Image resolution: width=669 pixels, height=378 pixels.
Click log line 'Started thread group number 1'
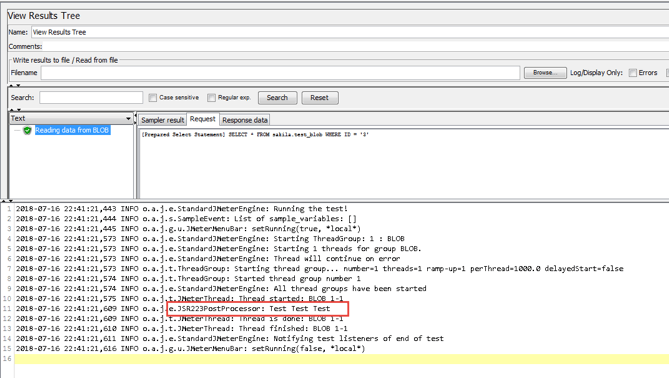[188, 278]
